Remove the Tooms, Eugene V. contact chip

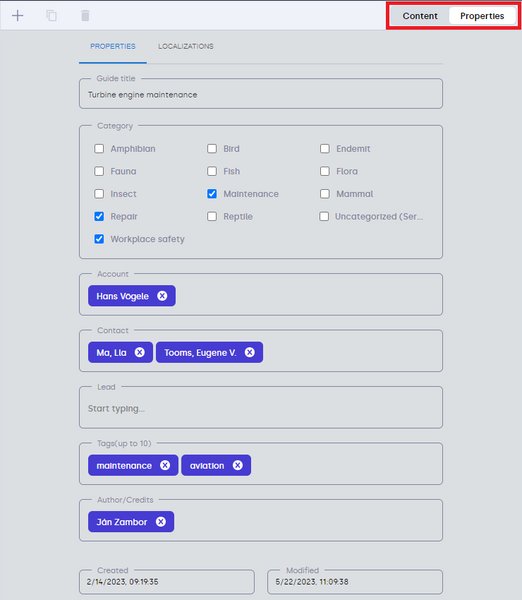point(250,352)
